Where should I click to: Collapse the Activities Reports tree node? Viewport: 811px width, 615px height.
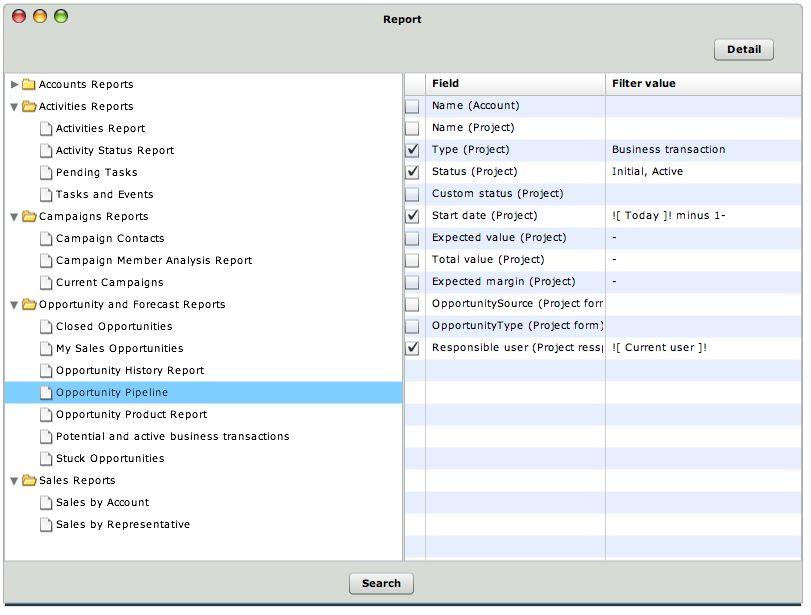click(x=14, y=107)
